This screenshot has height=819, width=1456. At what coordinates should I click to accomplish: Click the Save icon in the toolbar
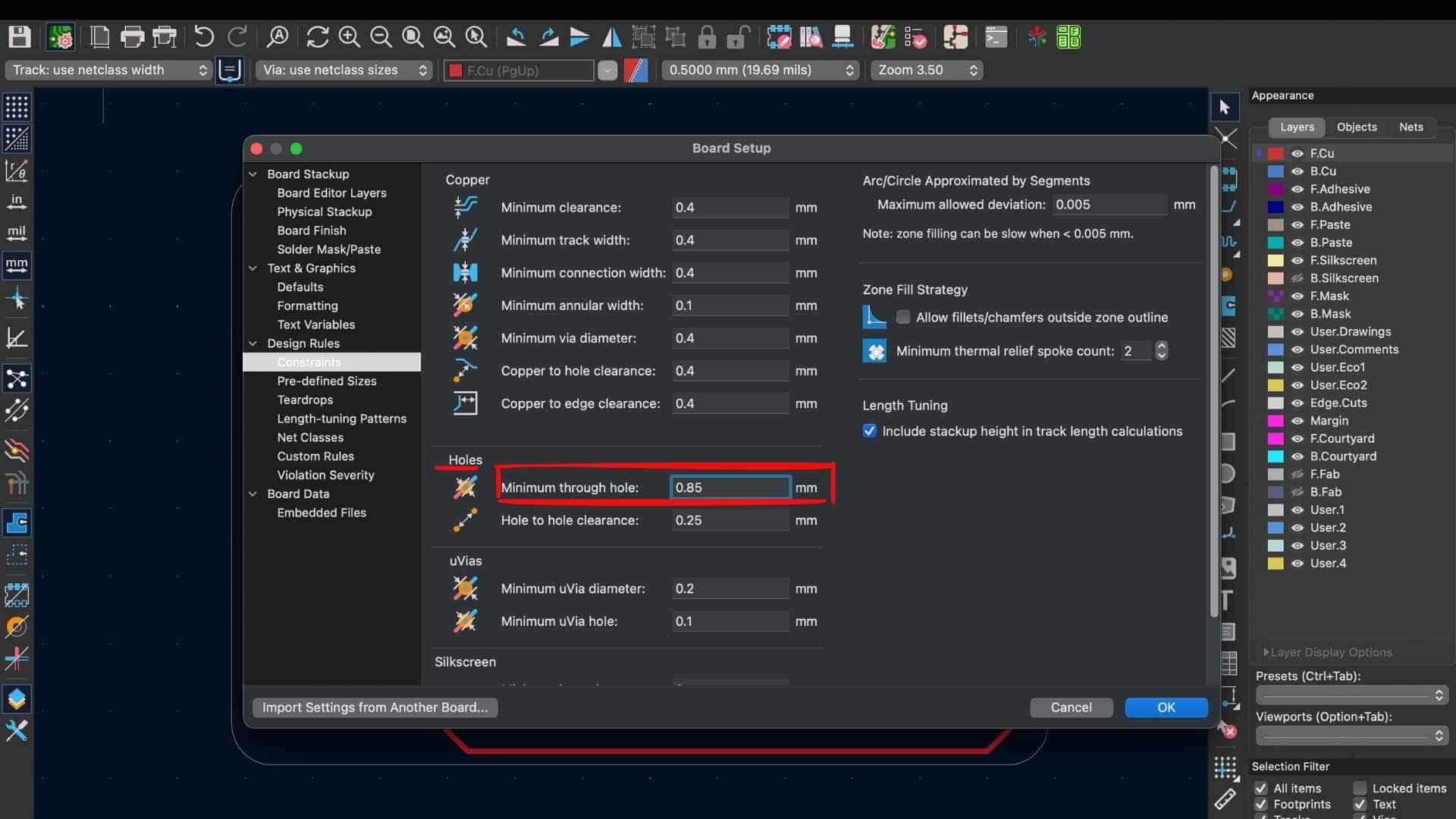click(19, 36)
